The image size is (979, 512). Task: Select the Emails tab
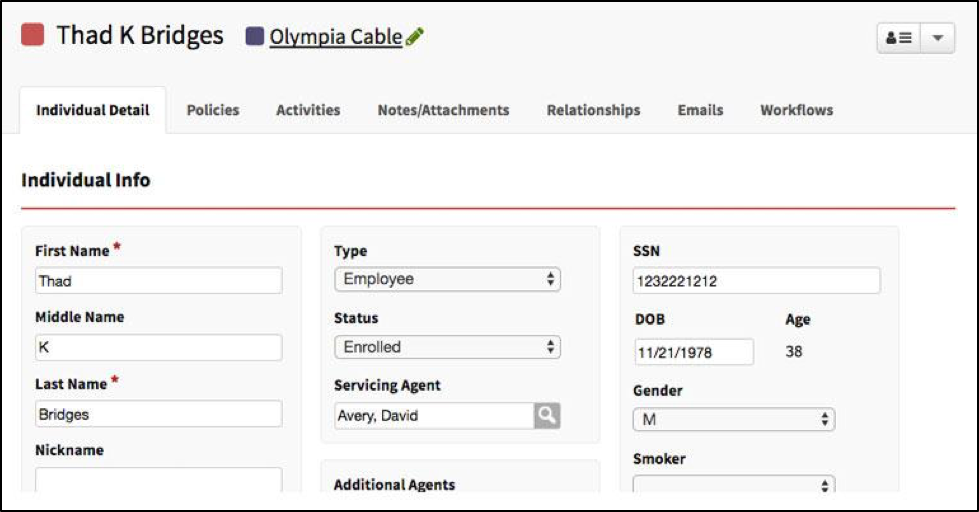pyautogui.click(x=701, y=110)
